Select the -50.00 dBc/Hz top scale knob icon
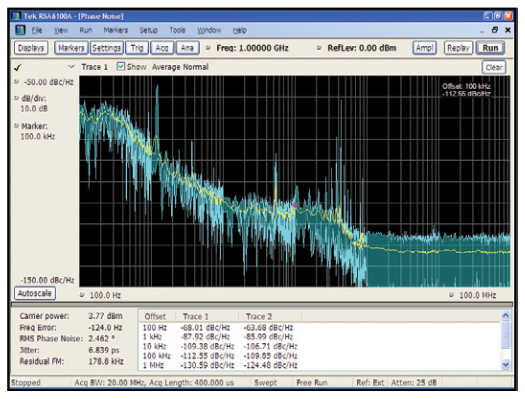525x399 pixels. [16, 81]
